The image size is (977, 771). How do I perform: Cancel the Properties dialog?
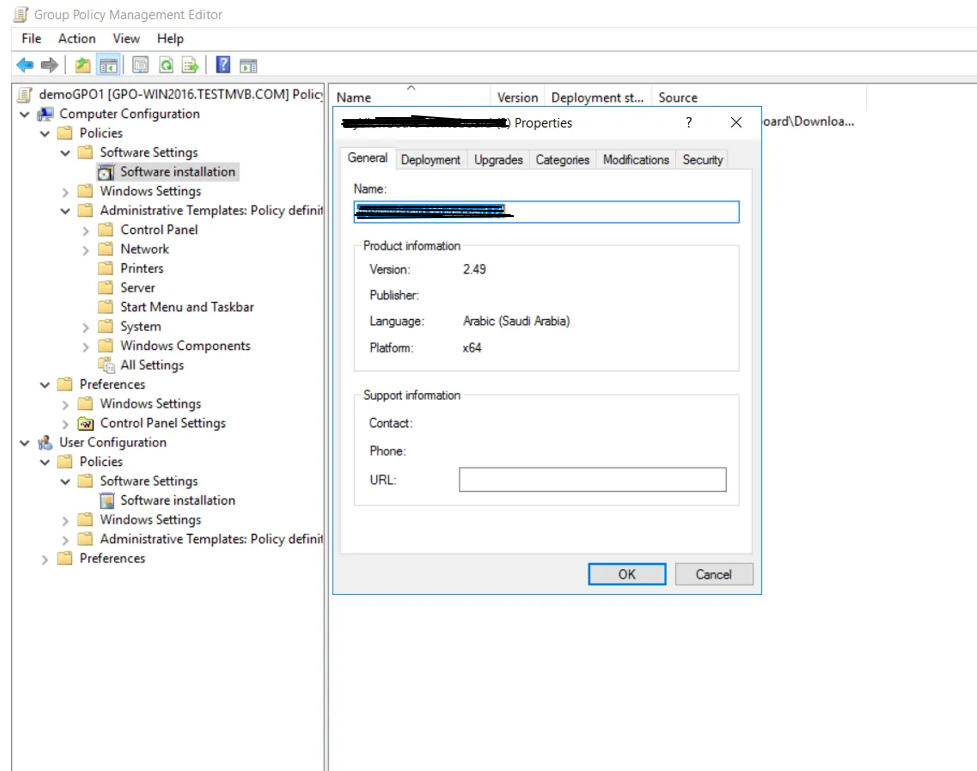[x=713, y=574]
